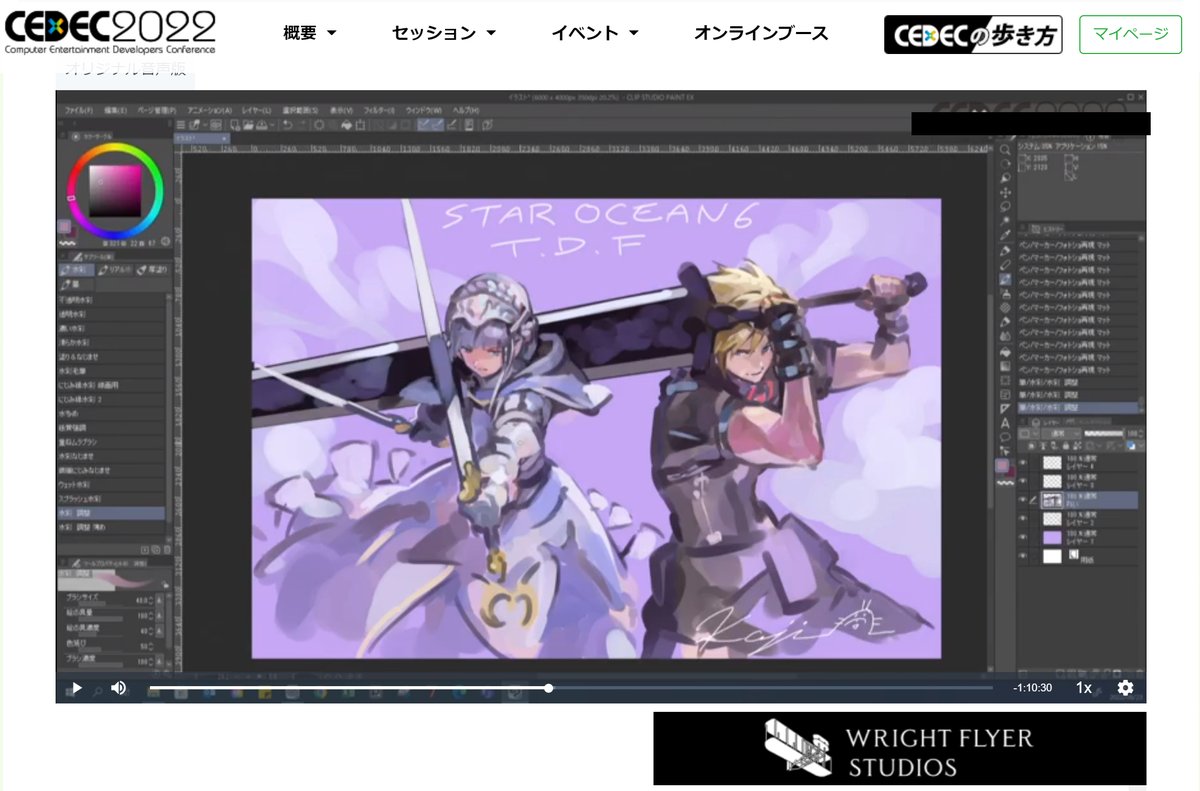Expand the 概要 navigation dropdown
1200x791 pixels.
point(310,33)
